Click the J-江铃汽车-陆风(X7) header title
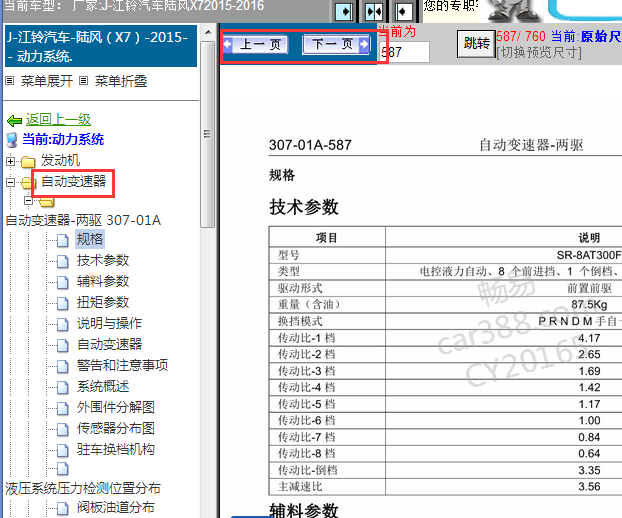Viewport: 622px width, 518px height. point(101,46)
